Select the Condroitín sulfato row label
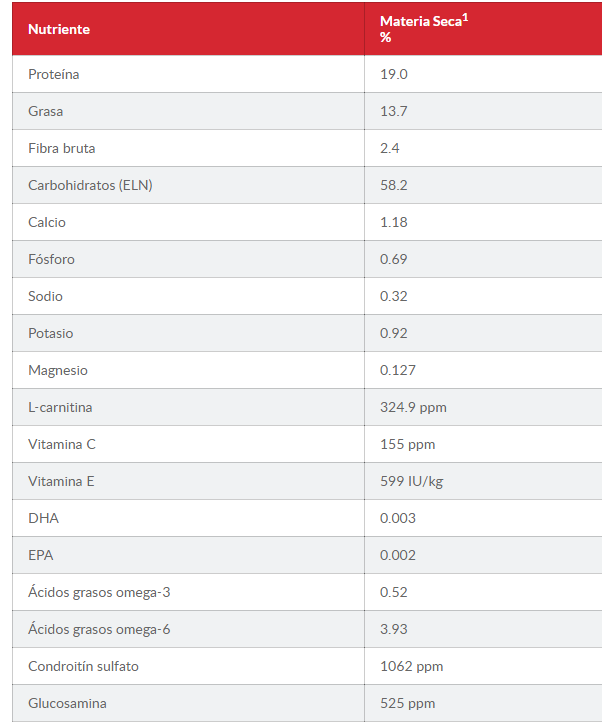 click(x=84, y=666)
